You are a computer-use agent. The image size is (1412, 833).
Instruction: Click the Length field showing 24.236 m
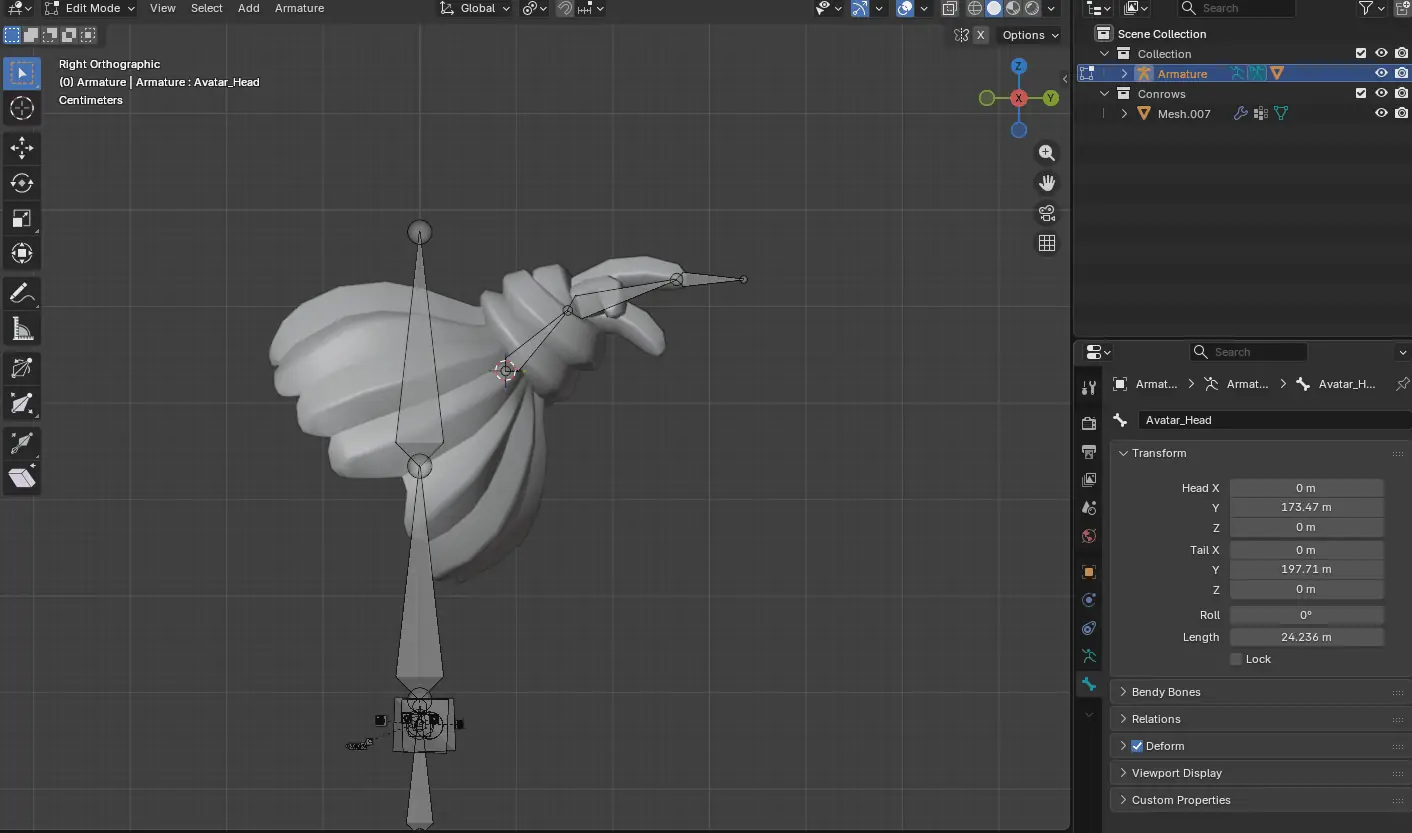(x=1306, y=637)
